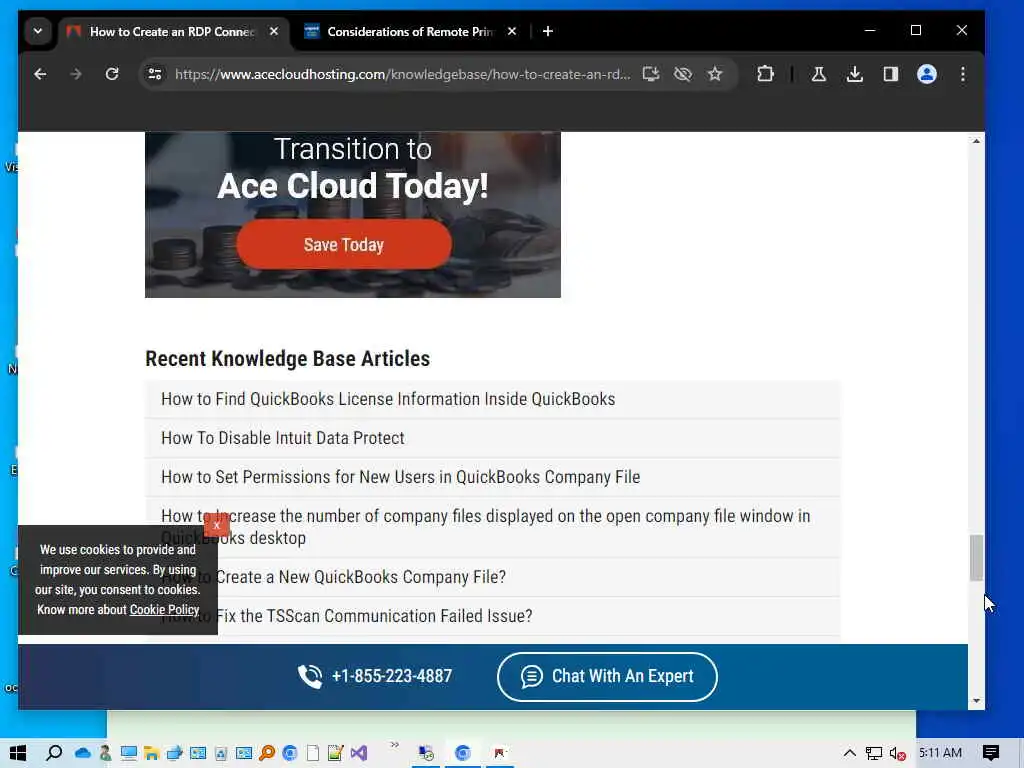Viewport: 1024px width, 768px height.
Task: Open Windows taskbar search
Action: click(54, 753)
